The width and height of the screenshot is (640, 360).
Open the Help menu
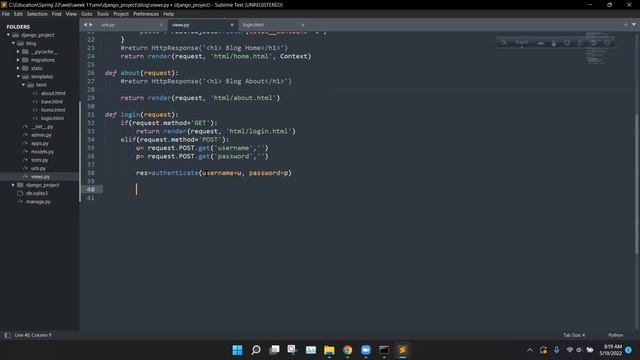(169, 14)
